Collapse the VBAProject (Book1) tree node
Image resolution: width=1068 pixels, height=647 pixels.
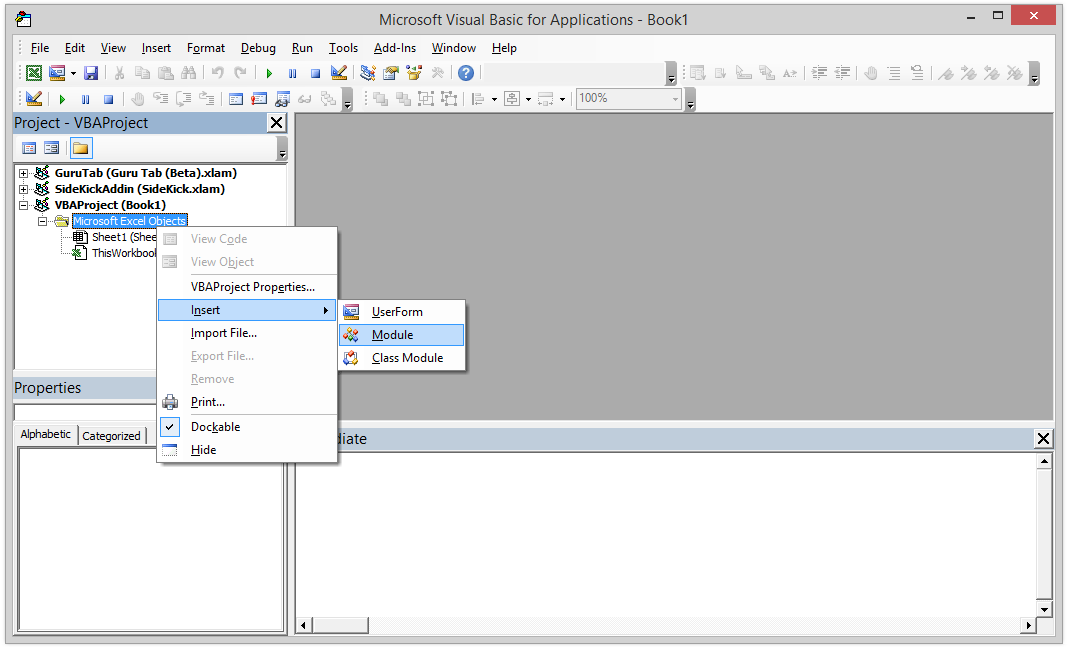tap(23, 205)
